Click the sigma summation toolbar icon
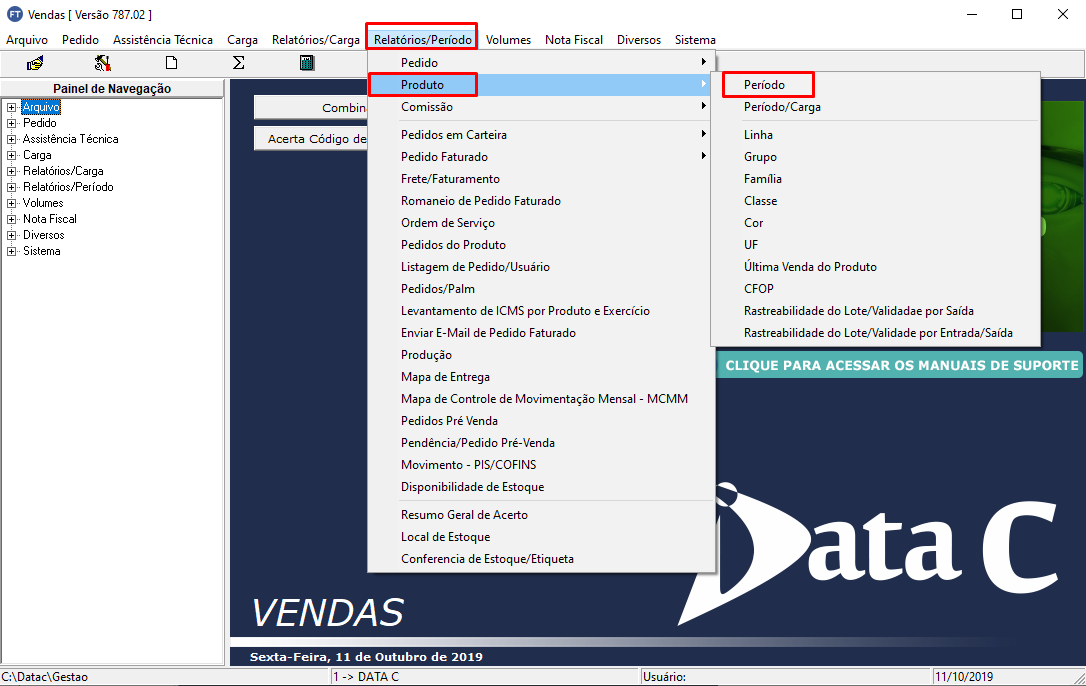Image resolution: width=1086 pixels, height=686 pixels. click(238, 63)
